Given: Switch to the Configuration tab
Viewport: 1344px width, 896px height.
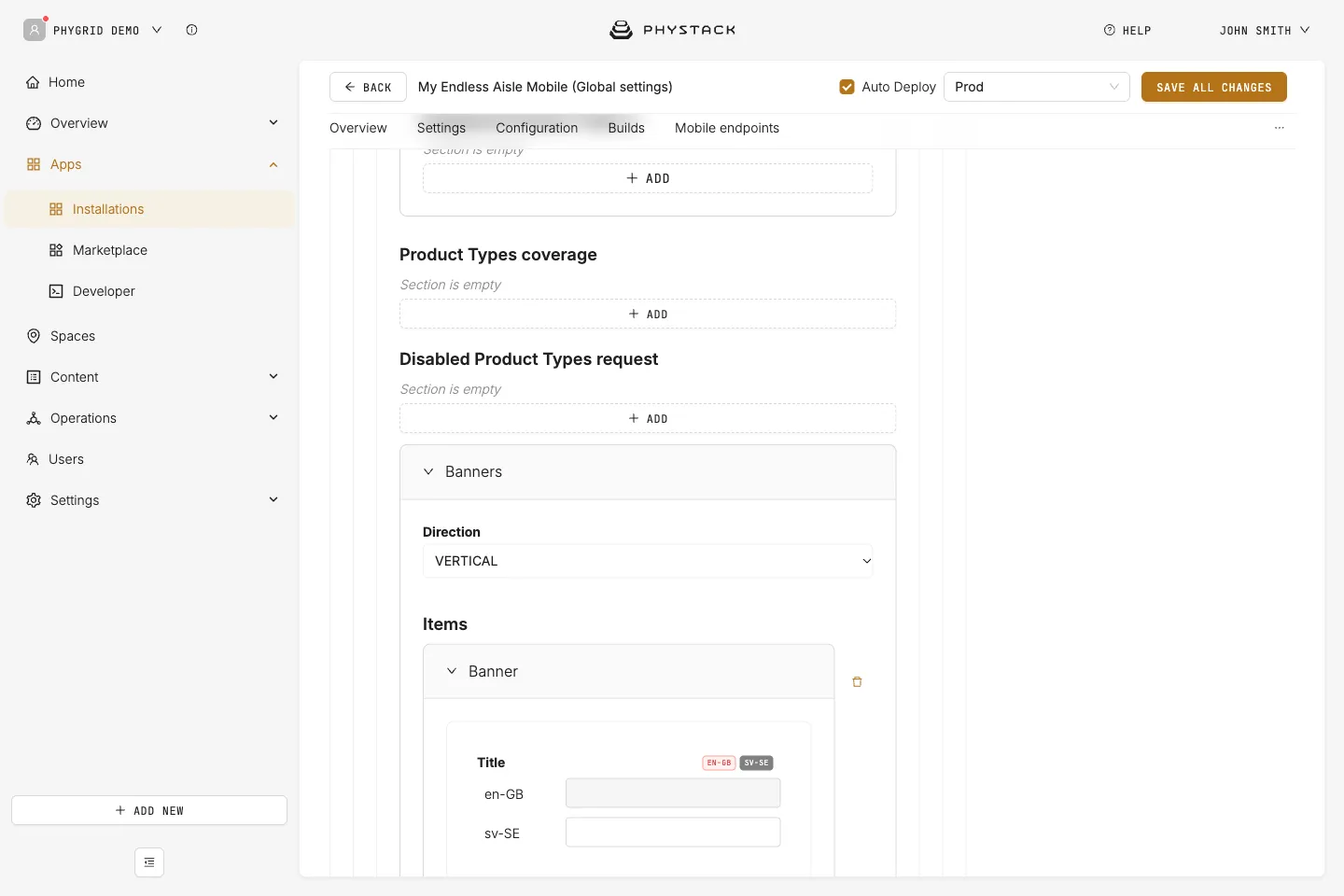Looking at the screenshot, I should click(537, 128).
